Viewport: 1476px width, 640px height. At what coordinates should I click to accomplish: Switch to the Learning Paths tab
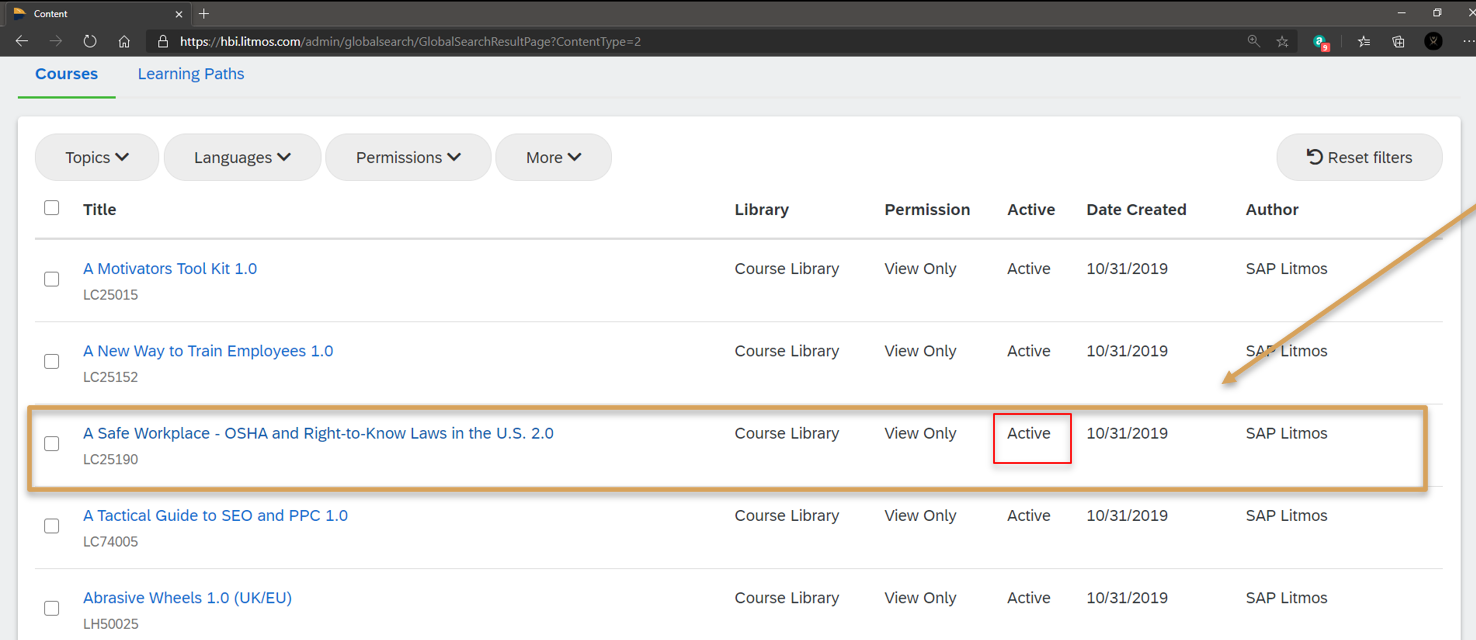(x=191, y=74)
